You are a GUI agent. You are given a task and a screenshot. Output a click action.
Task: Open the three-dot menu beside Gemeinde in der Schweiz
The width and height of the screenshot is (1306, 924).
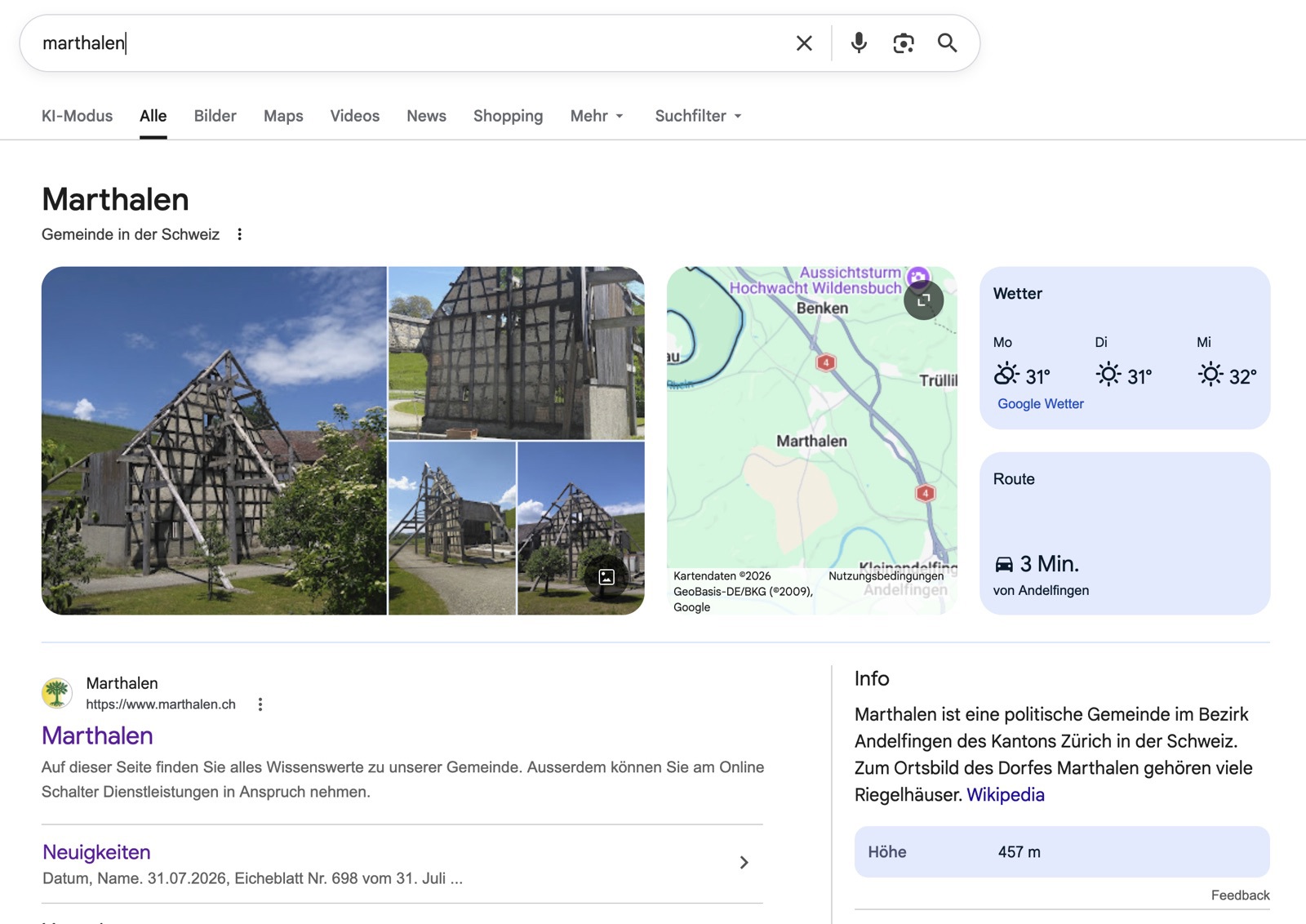239,234
